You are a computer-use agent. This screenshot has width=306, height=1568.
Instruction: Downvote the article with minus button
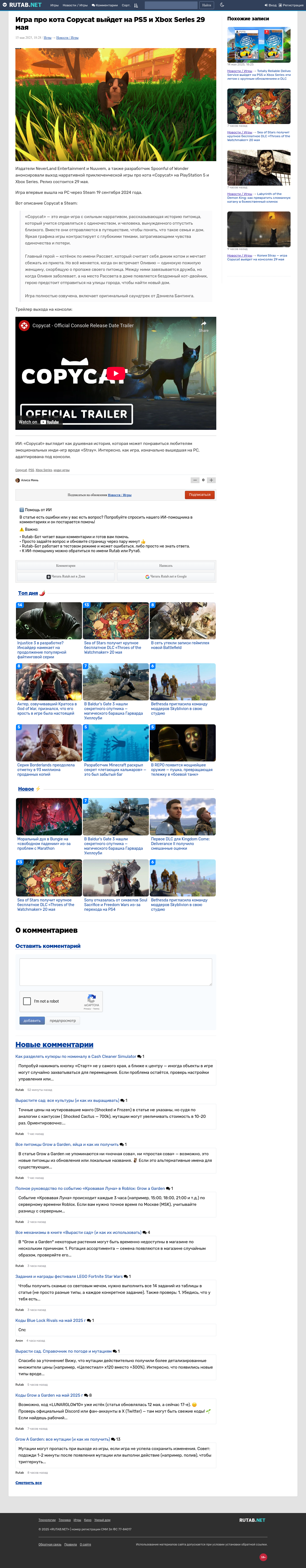(195, 480)
